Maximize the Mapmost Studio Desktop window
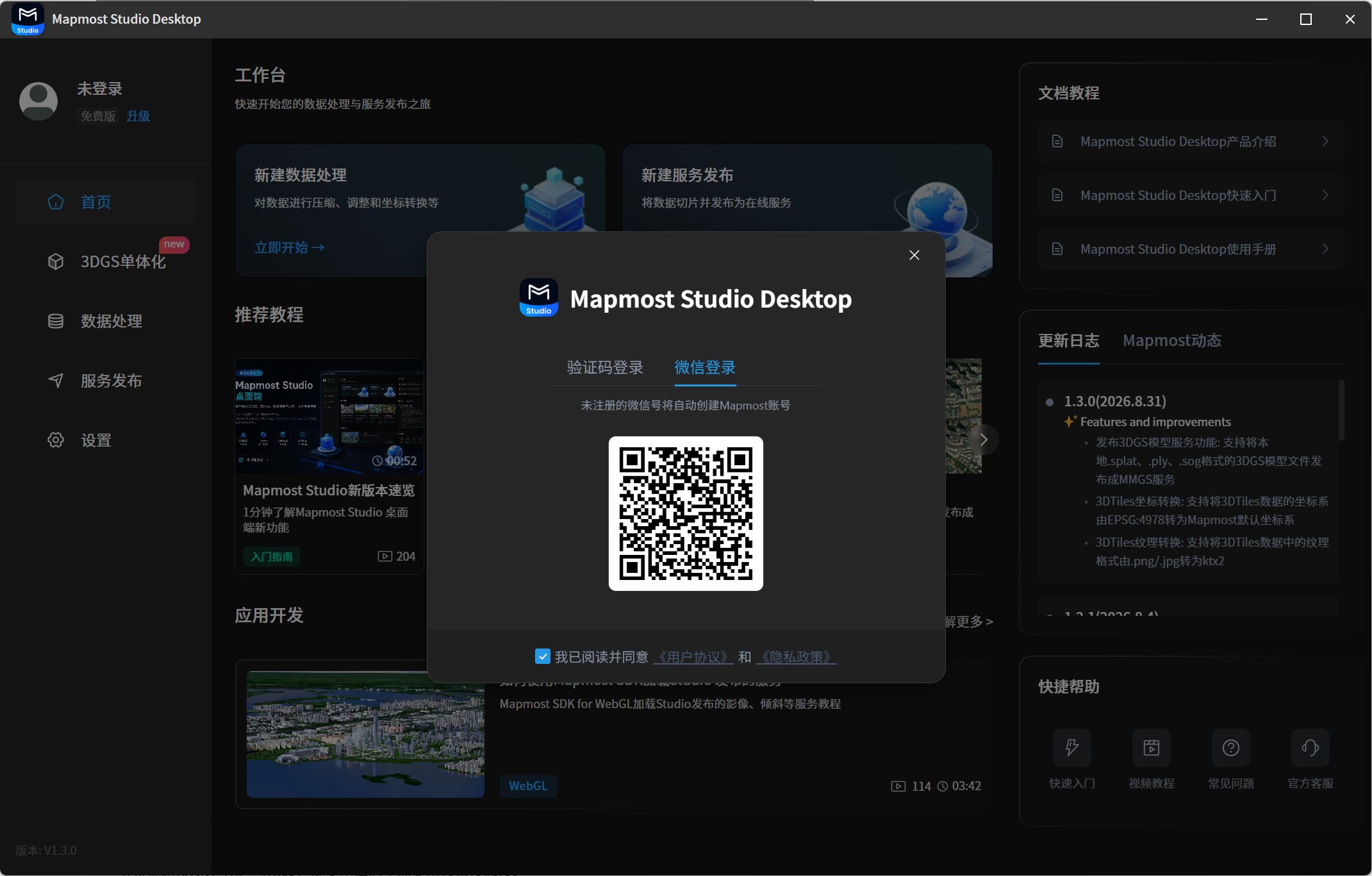Image resolution: width=1372 pixels, height=876 pixels. (x=1306, y=19)
